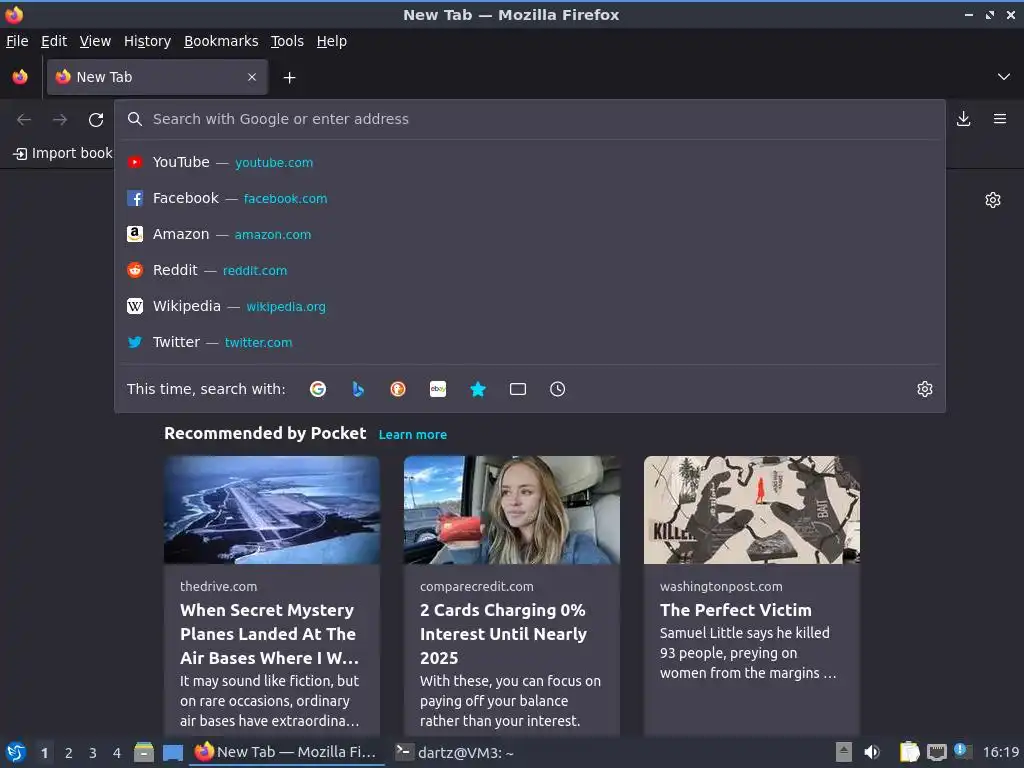Open the volume speaker tray icon
Screen dimensions: 1024x768
click(x=872, y=753)
